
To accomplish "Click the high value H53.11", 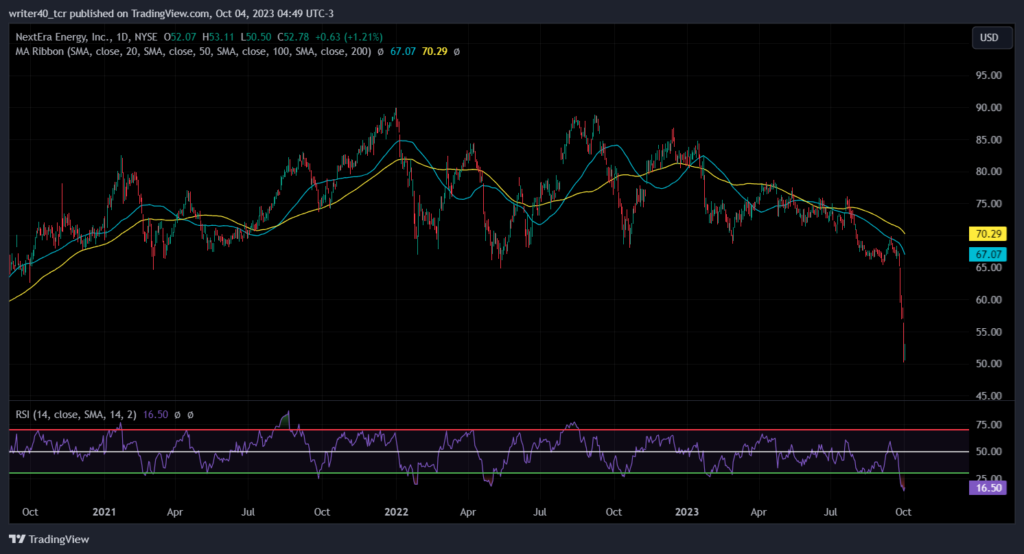I will tap(218, 37).
